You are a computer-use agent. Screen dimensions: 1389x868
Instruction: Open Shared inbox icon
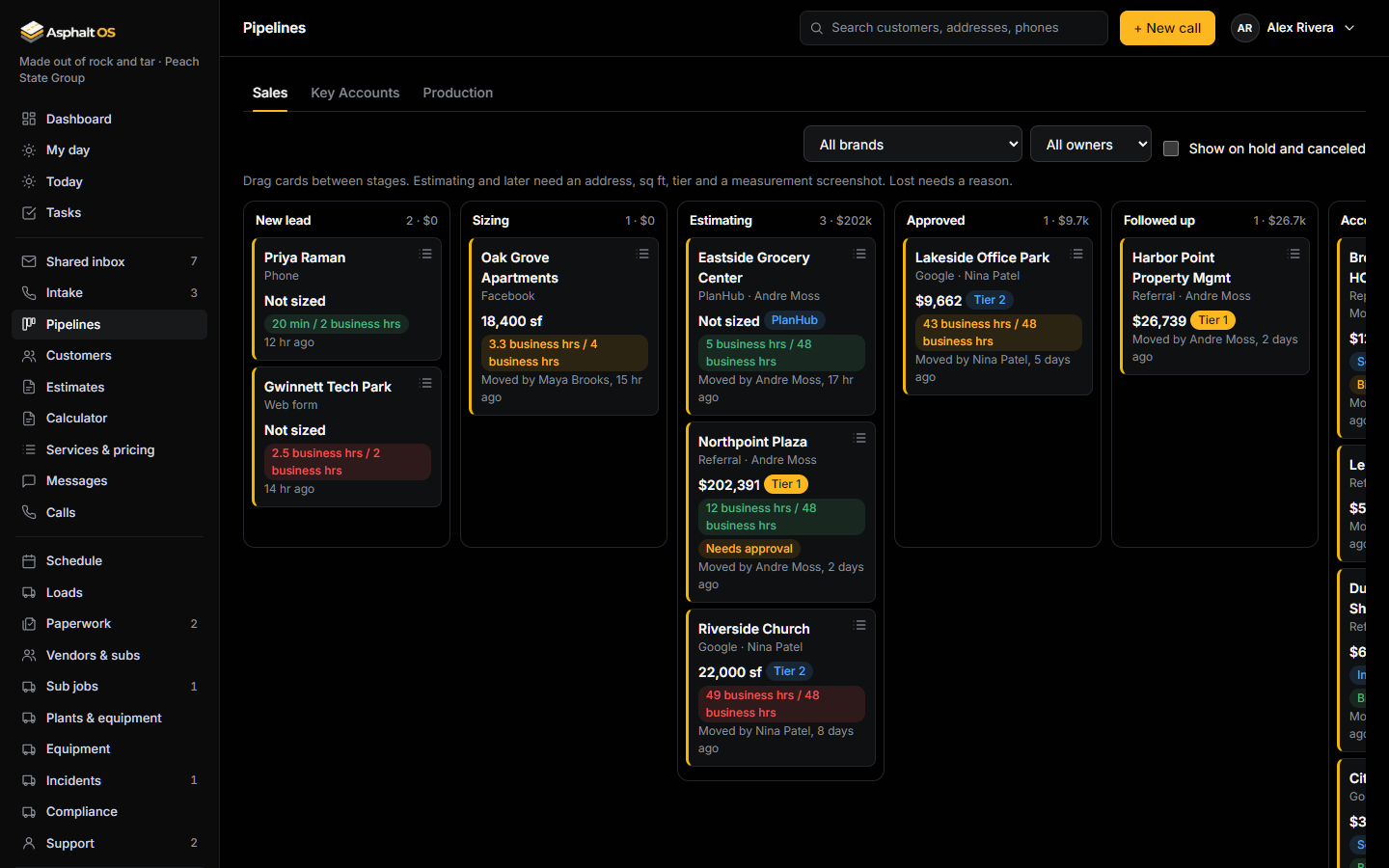(29, 261)
